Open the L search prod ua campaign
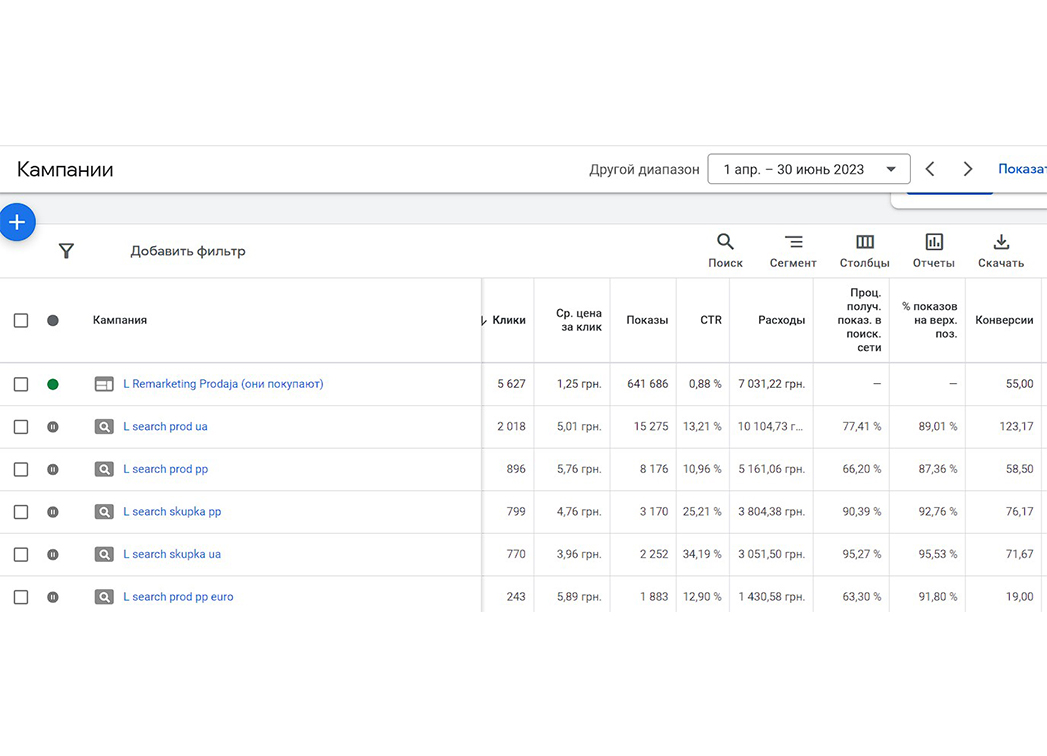The width and height of the screenshot is (1047, 756). [x=165, y=427]
